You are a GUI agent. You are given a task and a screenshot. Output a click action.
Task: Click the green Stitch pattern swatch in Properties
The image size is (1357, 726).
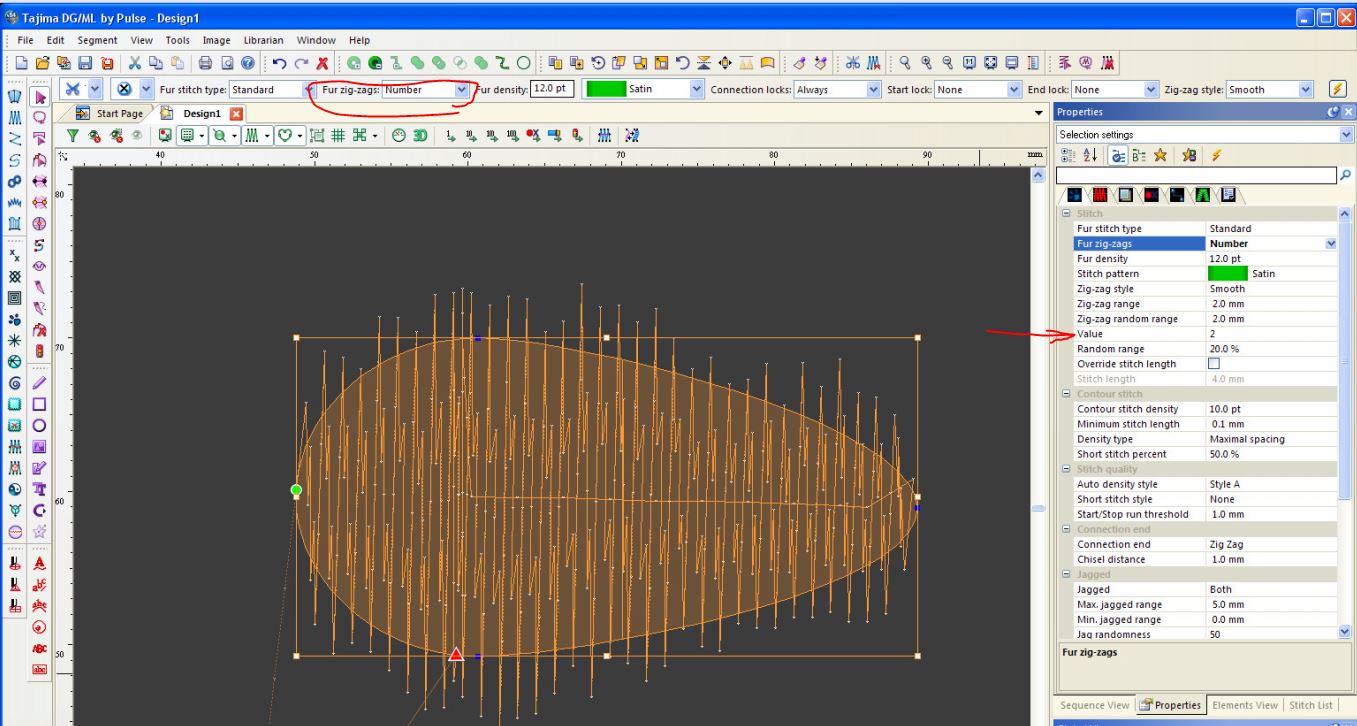(1228, 274)
